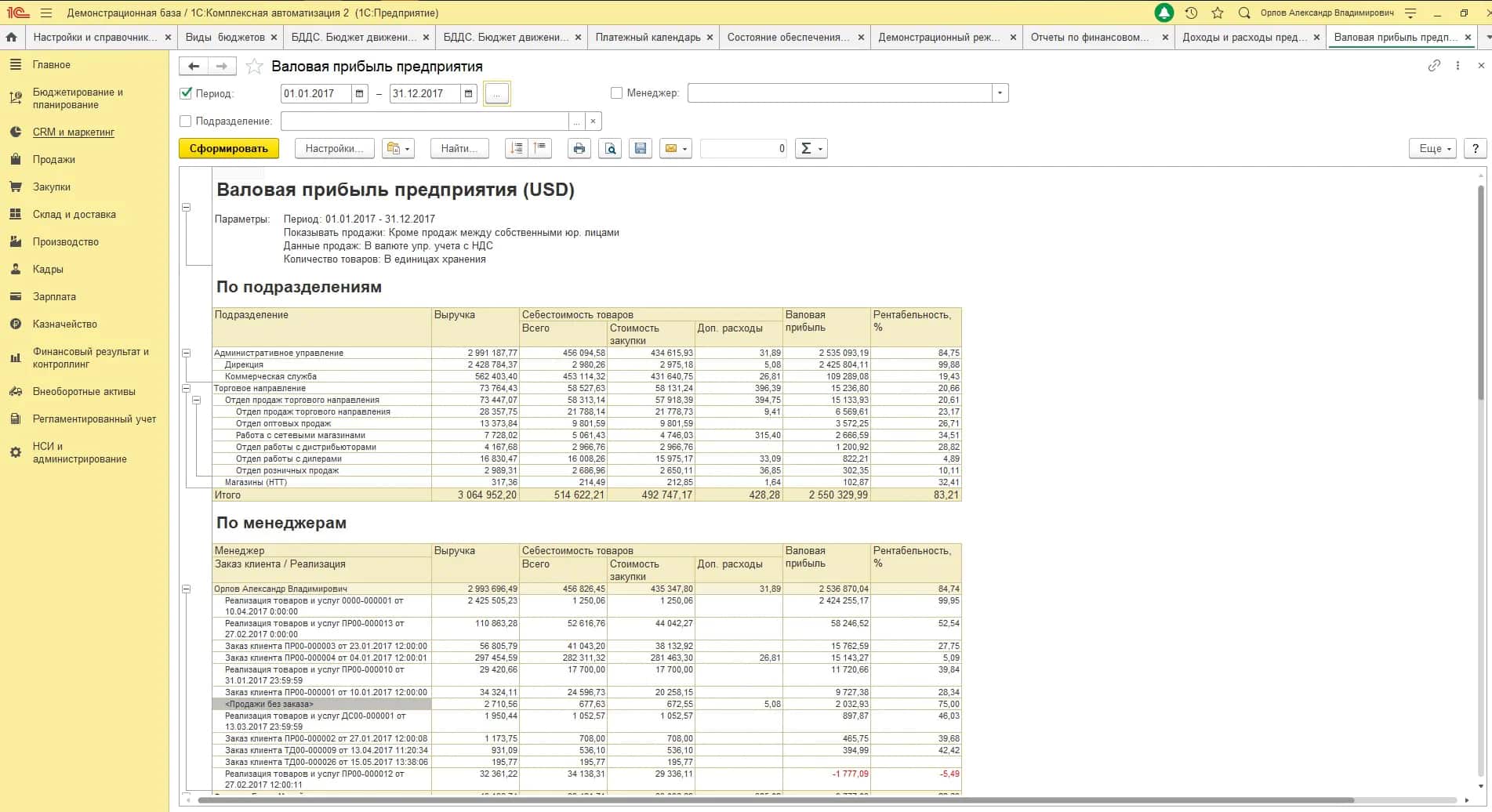The height and width of the screenshot is (812, 1492).
Task: Navigate back with left arrow
Action: click(x=194, y=67)
